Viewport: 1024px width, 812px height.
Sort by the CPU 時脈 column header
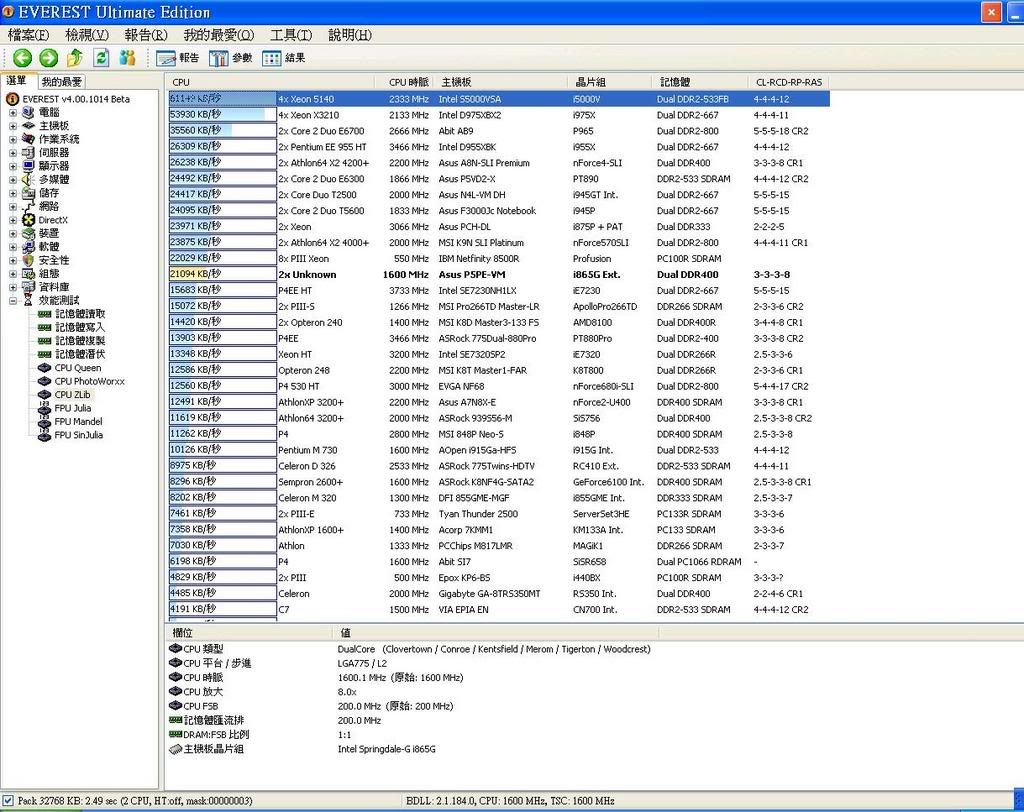(x=404, y=82)
